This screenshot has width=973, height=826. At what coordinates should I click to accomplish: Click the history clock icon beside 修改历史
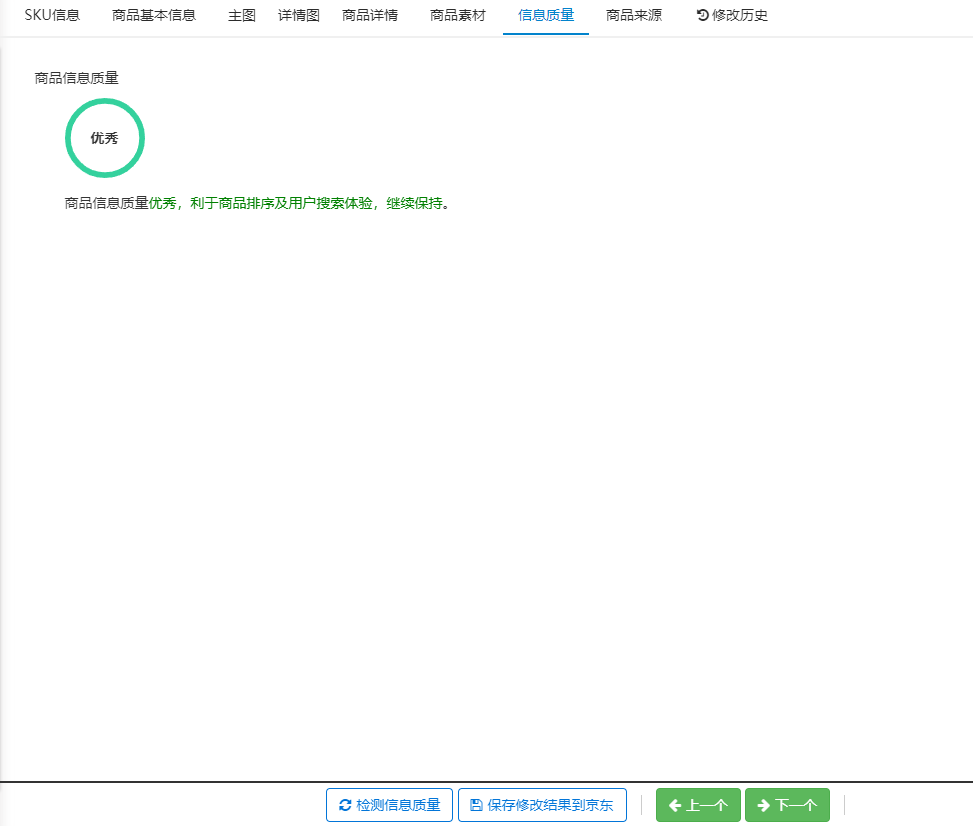coord(702,16)
